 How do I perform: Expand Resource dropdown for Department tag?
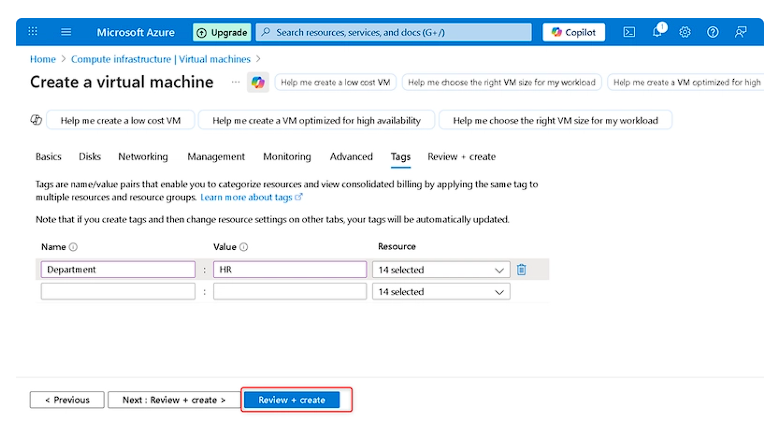(441, 270)
